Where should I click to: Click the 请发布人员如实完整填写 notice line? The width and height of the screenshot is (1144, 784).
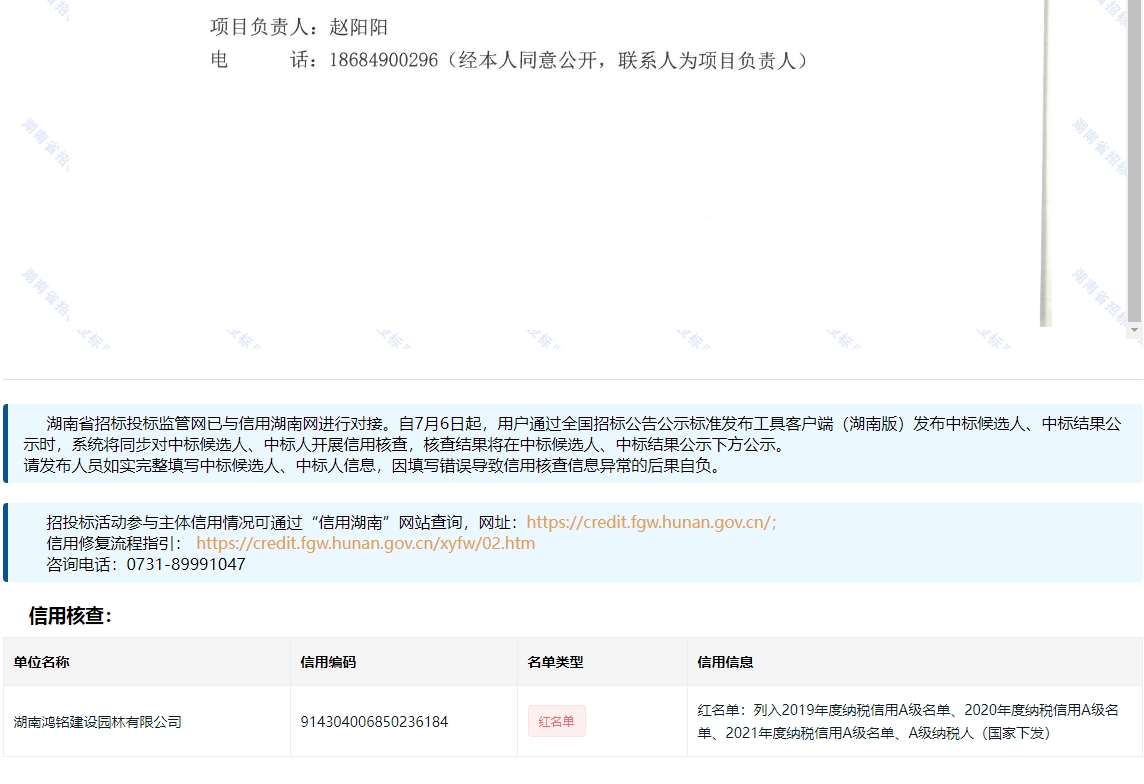(x=370, y=465)
